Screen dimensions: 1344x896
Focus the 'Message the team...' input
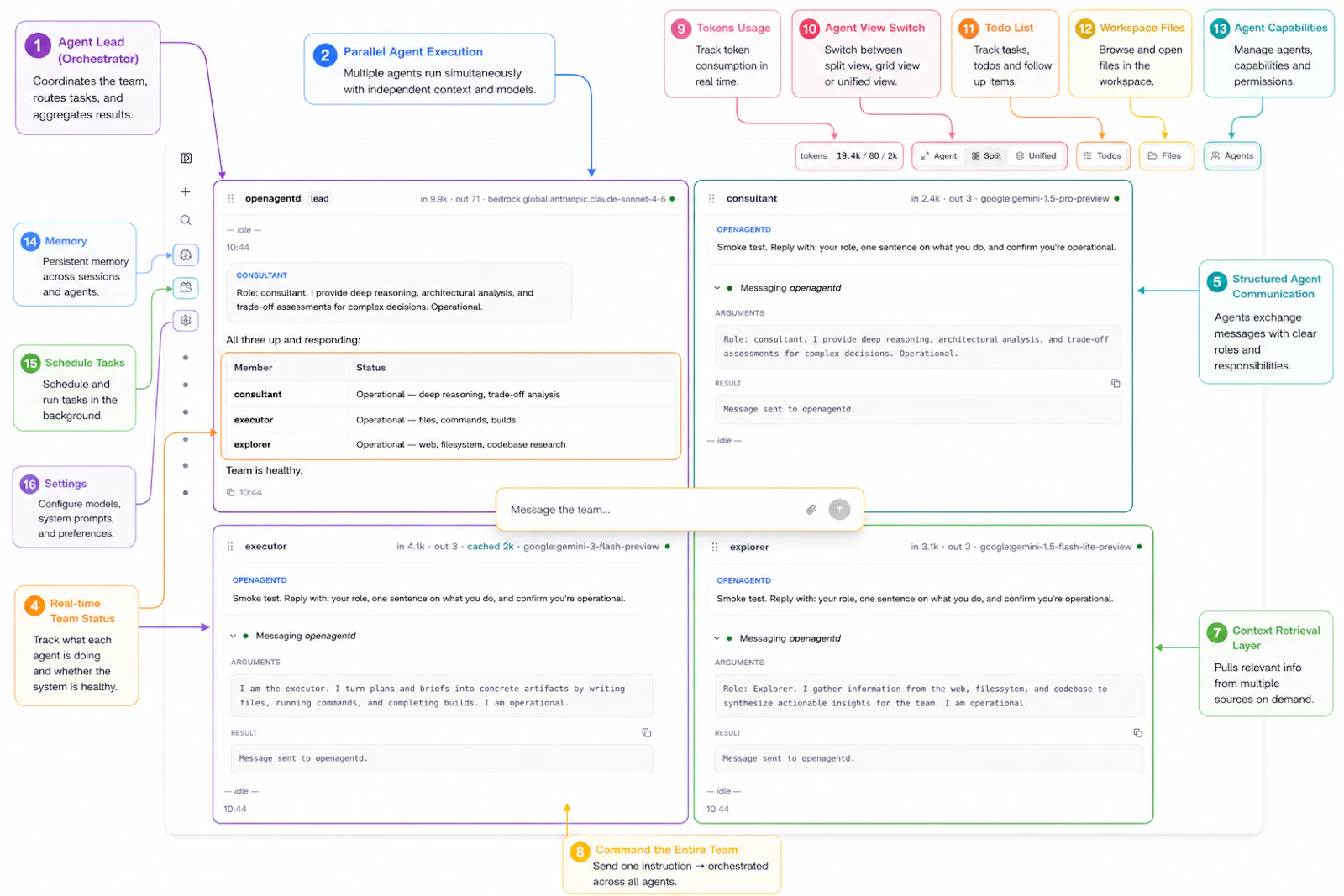click(651, 510)
